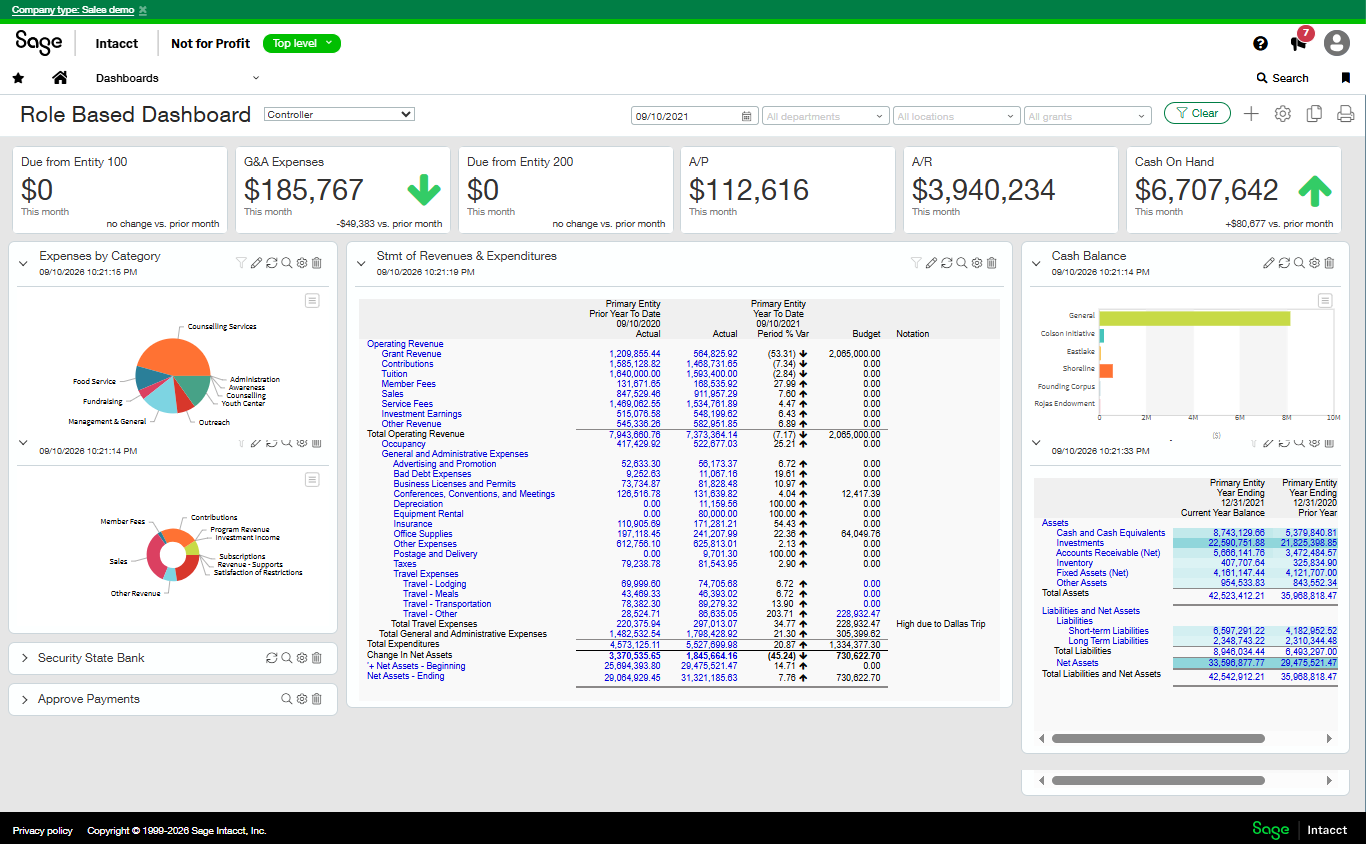Image resolution: width=1367 pixels, height=844 pixels.
Task: Open settings gear of Expenses by Category
Action: tap(301, 263)
